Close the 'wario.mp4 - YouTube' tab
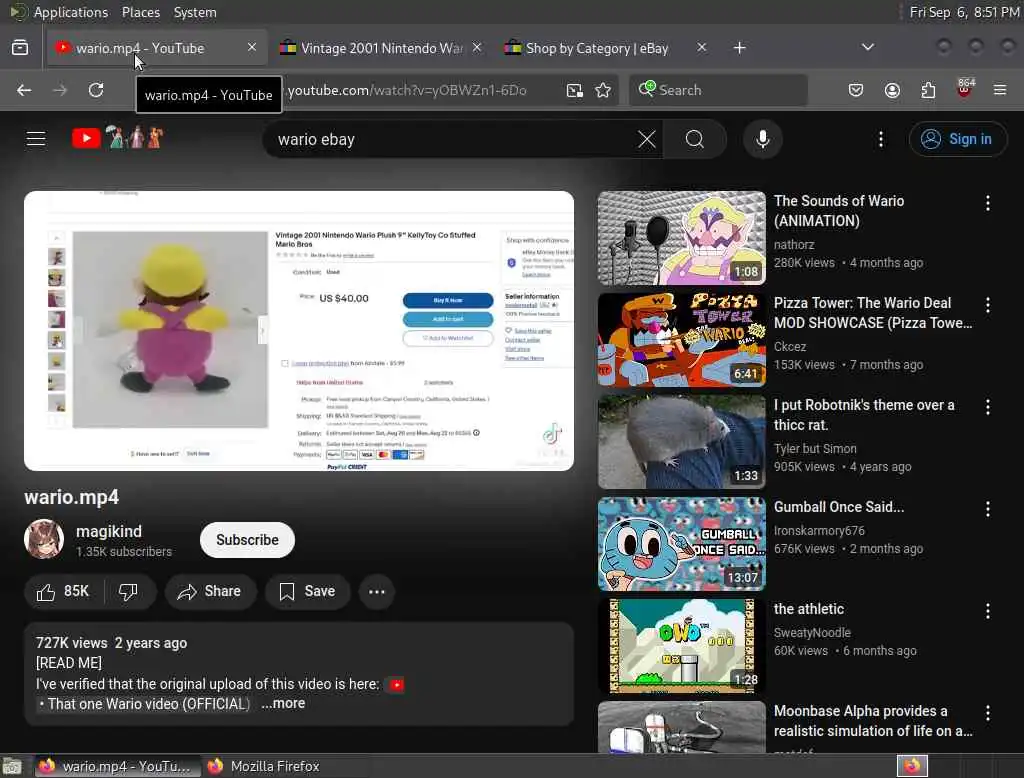 pyautogui.click(x=251, y=47)
